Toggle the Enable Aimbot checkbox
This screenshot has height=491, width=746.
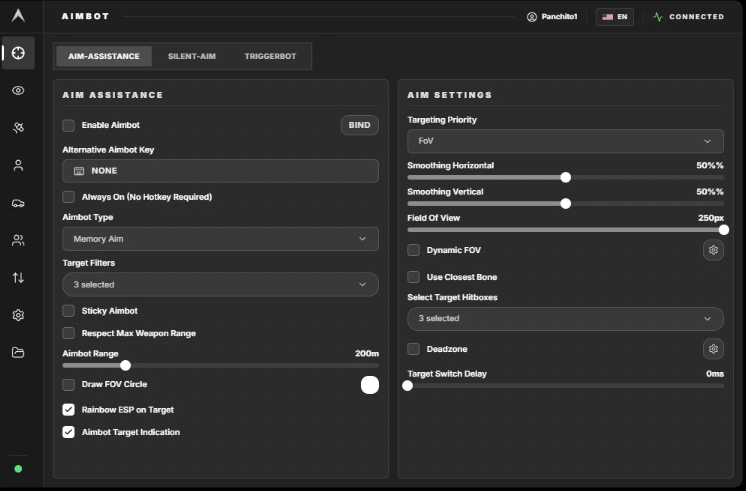[69, 125]
